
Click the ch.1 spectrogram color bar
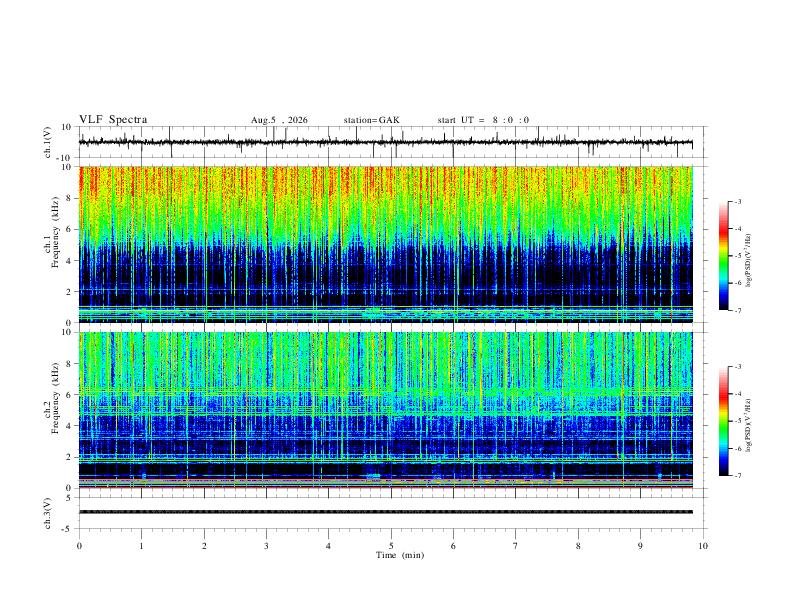[x=723, y=256]
